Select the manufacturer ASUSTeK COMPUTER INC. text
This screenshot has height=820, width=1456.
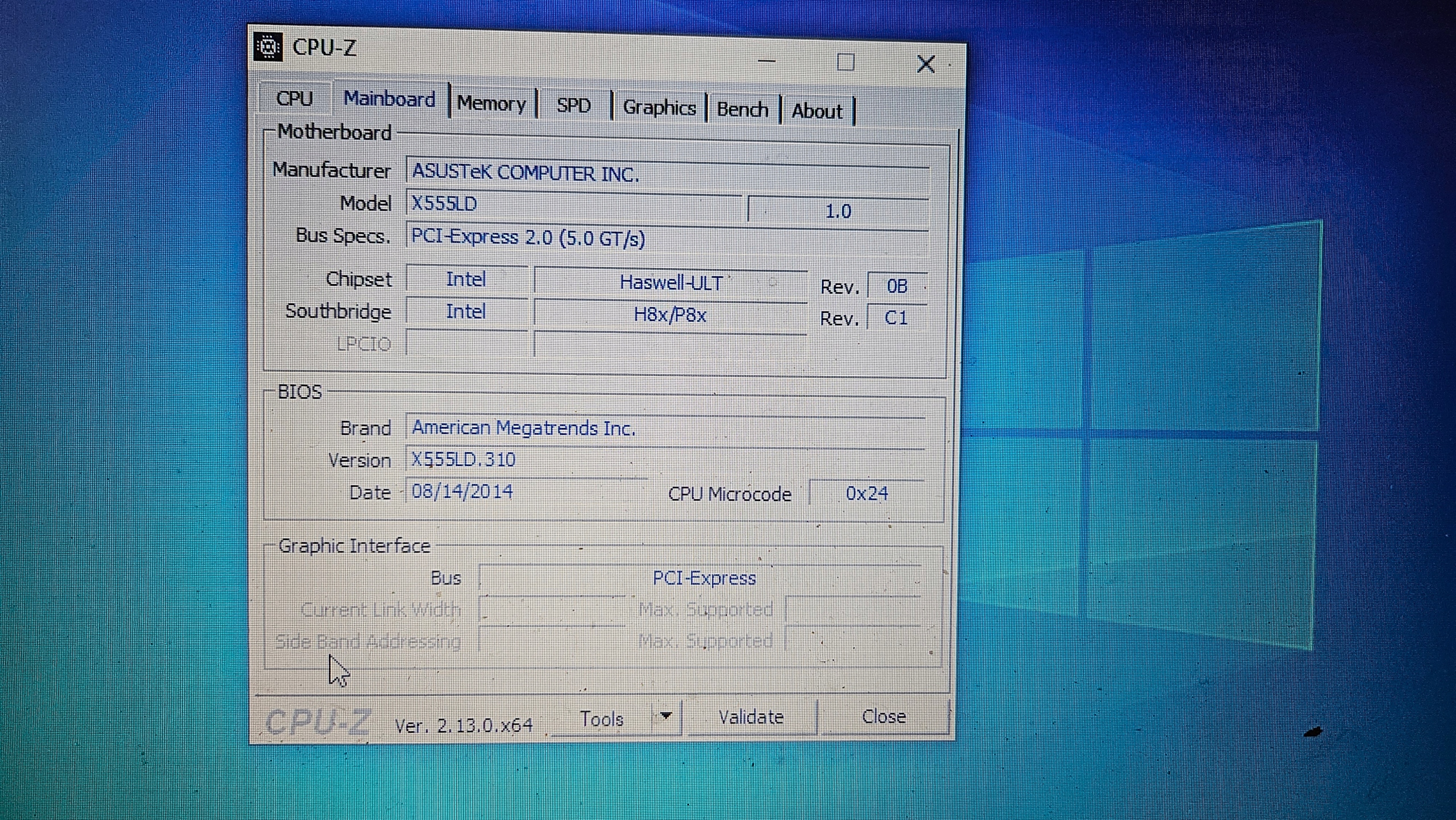(x=526, y=172)
